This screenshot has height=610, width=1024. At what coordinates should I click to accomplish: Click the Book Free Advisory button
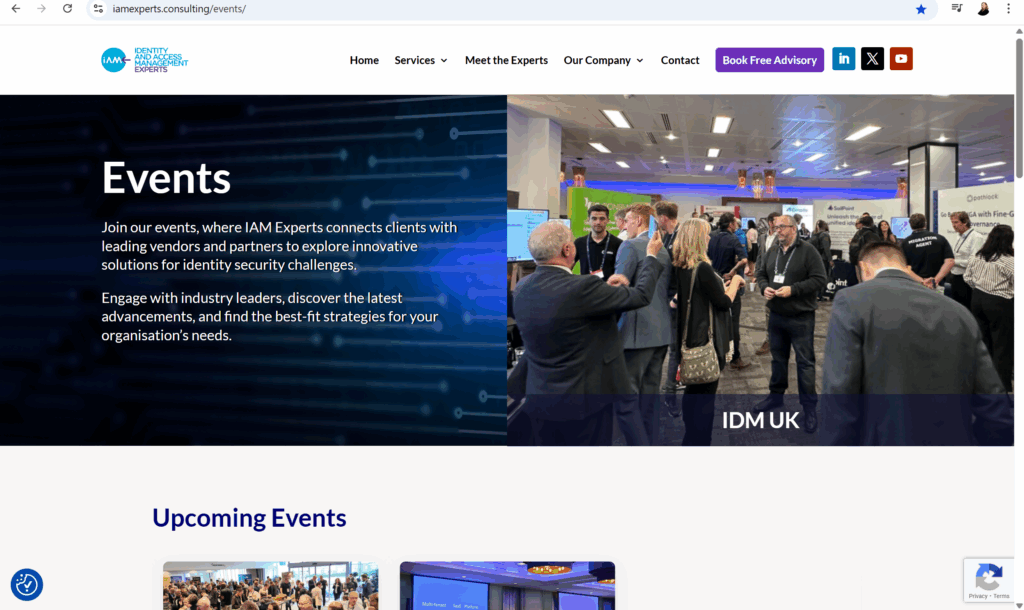tap(769, 59)
